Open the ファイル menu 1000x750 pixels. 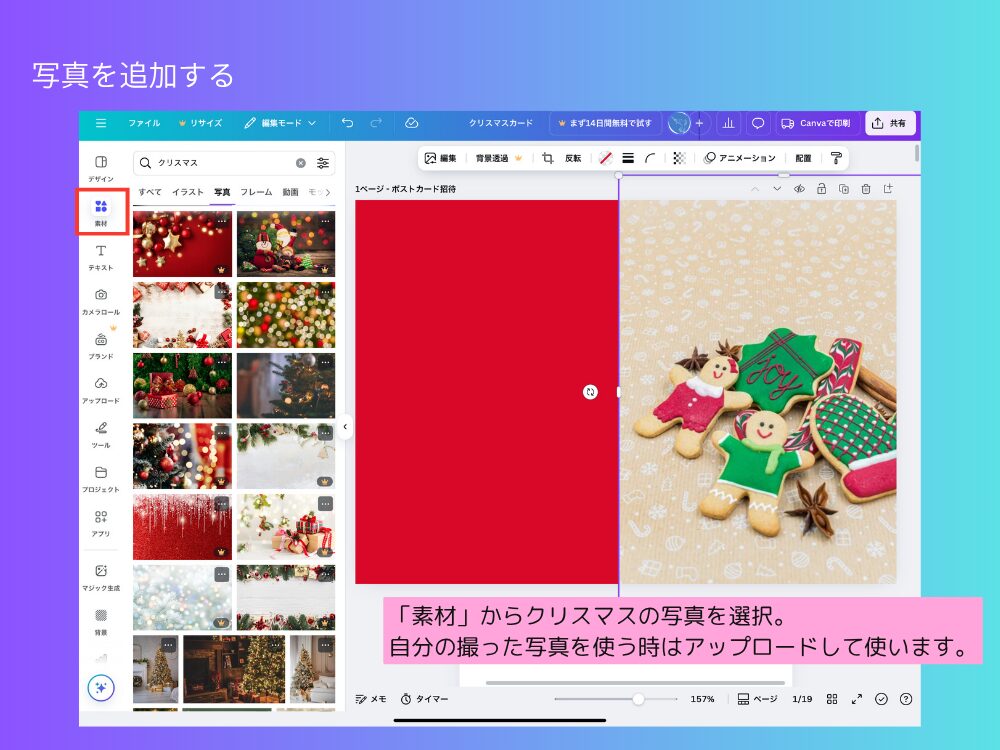[146, 123]
